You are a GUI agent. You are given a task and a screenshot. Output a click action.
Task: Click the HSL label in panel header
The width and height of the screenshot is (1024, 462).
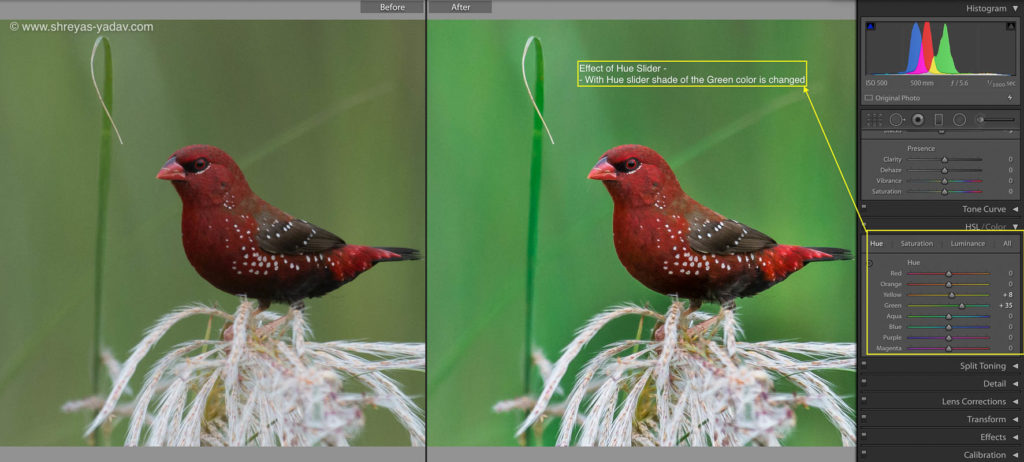(973, 227)
